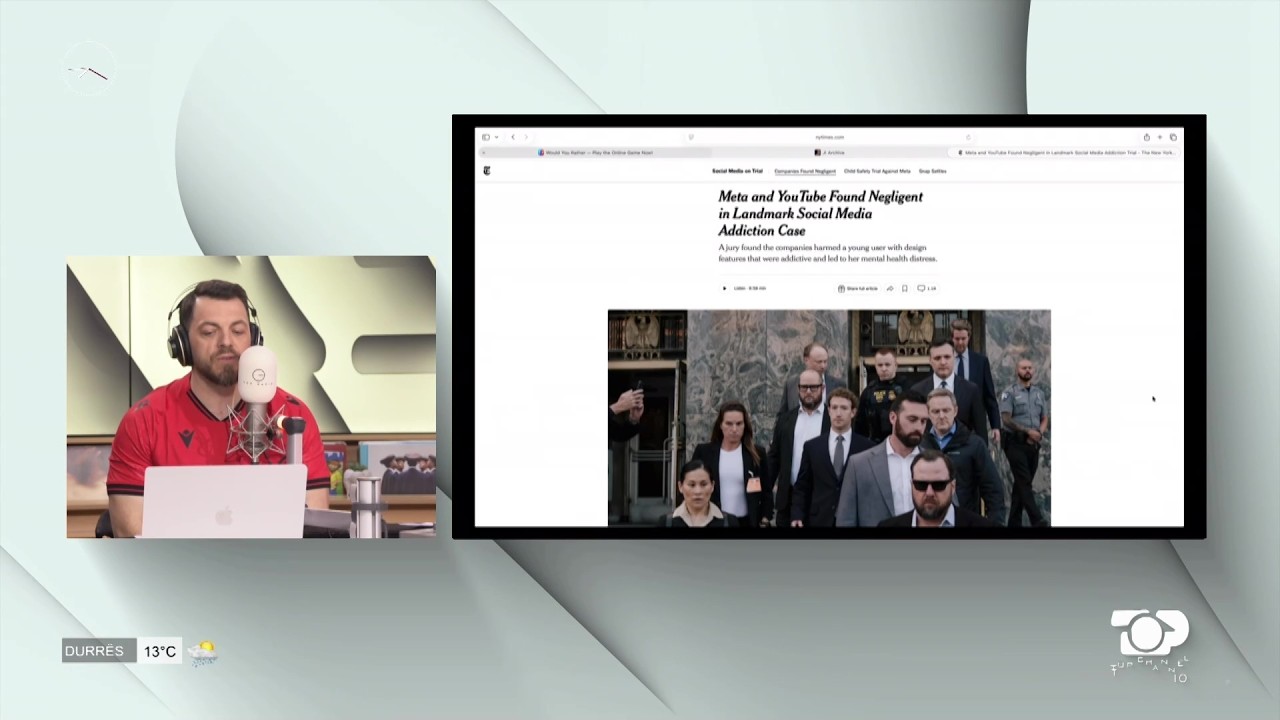The height and width of the screenshot is (720, 1280).
Task: Click the 'Social Media on Trial' label
Action: click(x=737, y=171)
